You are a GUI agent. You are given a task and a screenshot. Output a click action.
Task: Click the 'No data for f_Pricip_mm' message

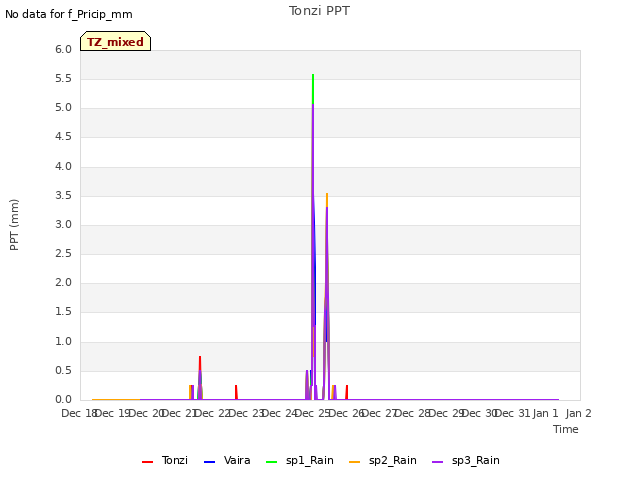(x=69, y=15)
